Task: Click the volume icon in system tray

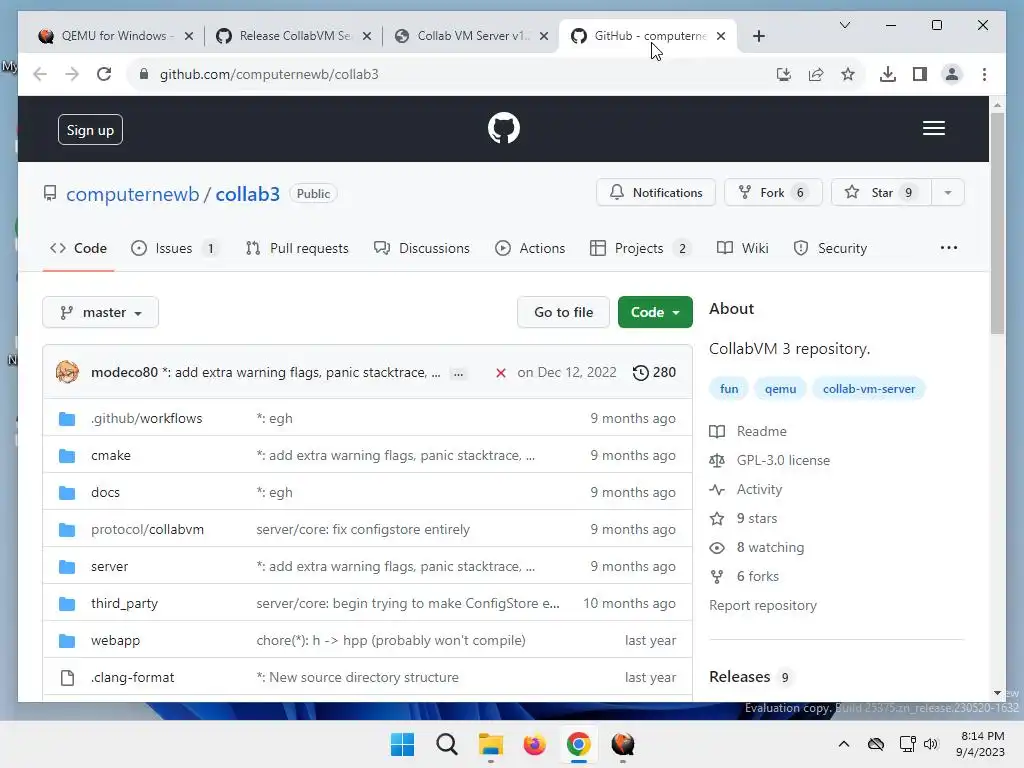Action: (931, 744)
